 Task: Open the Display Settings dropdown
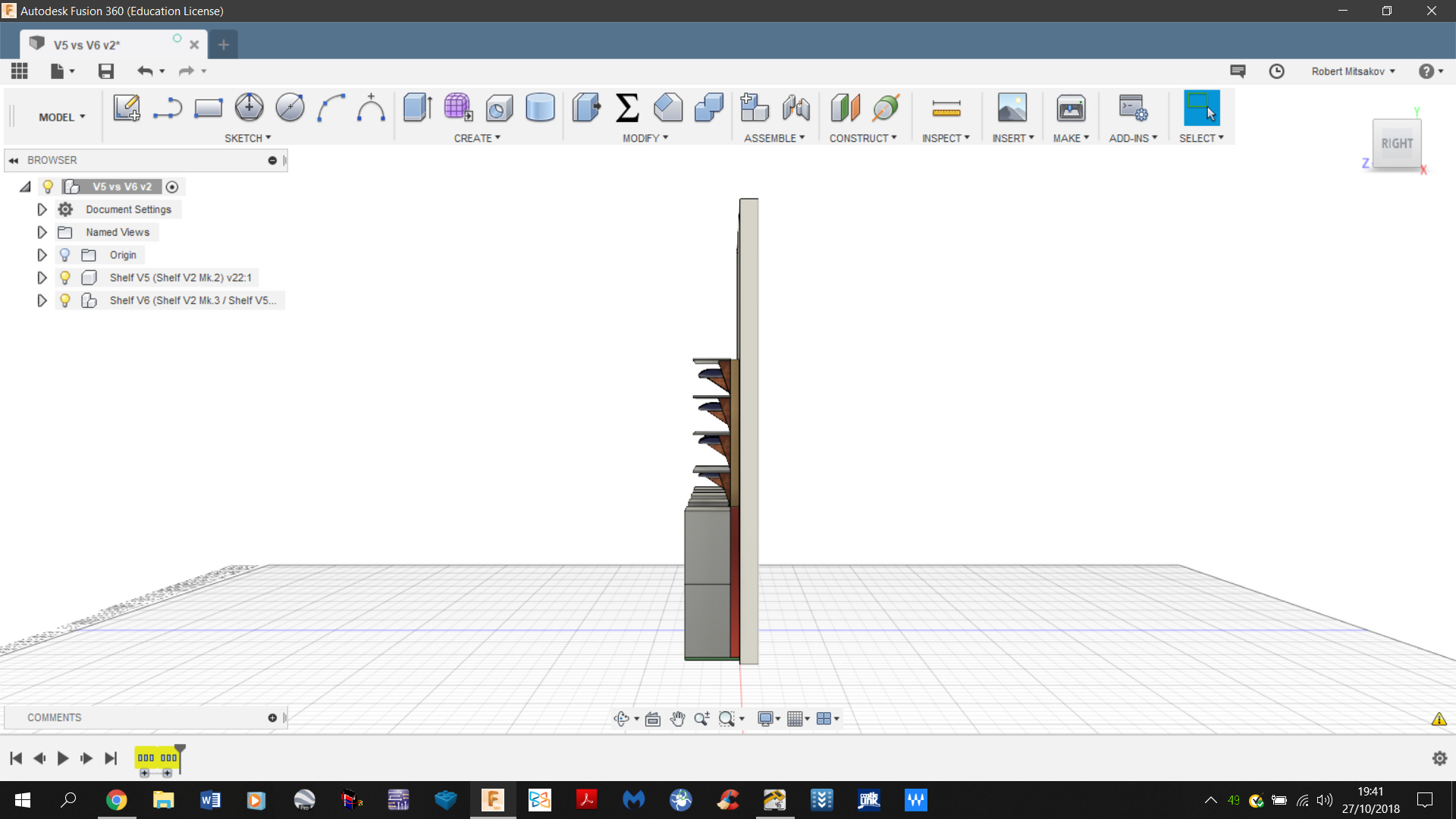[769, 719]
